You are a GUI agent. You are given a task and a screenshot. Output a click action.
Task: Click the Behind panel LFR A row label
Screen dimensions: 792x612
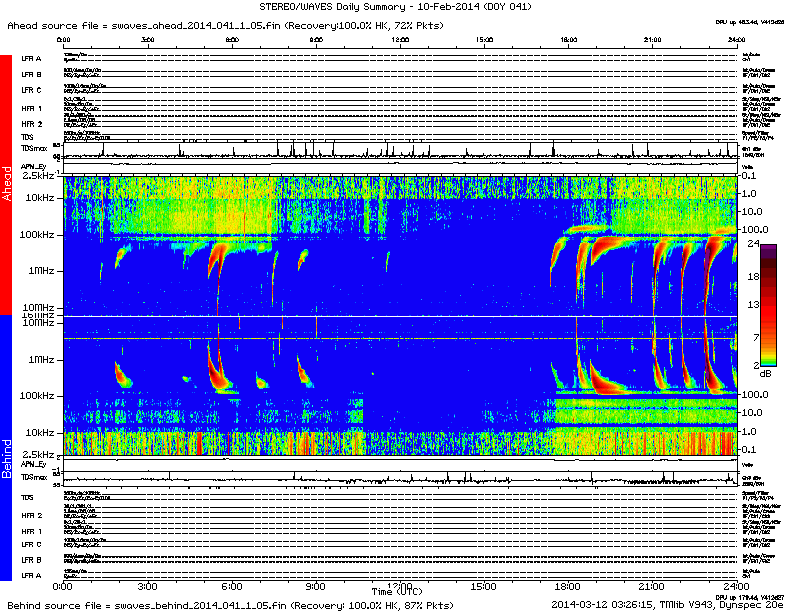(x=31, y=576)
